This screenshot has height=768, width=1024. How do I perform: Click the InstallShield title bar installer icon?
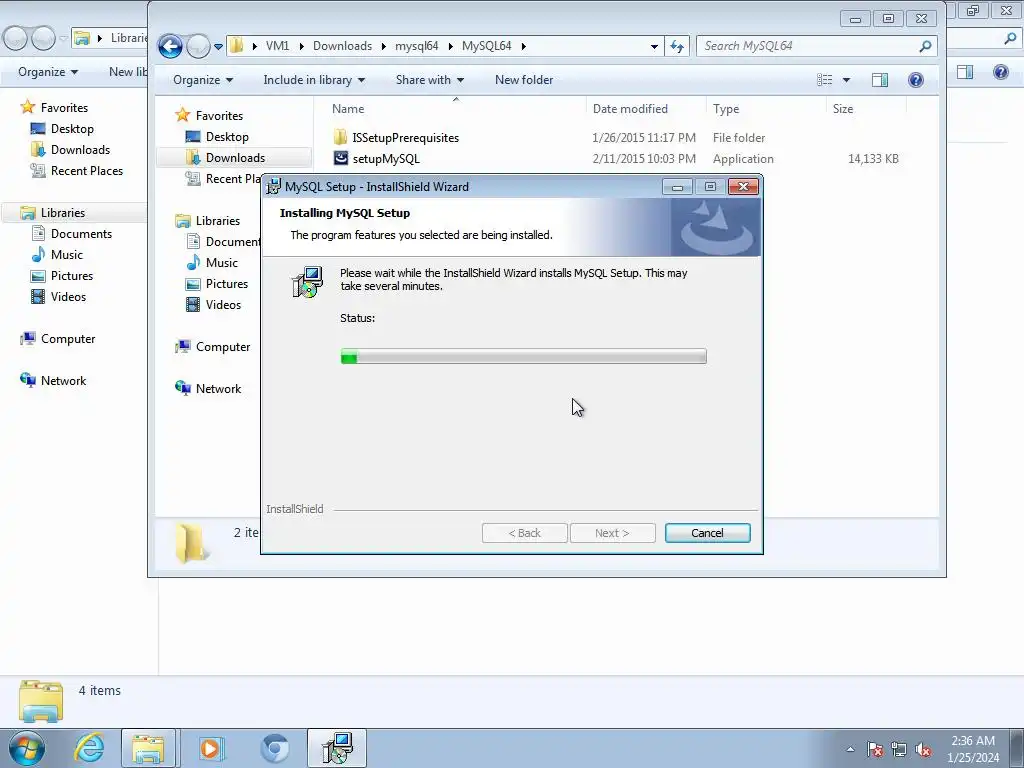[x=274, y=187]
